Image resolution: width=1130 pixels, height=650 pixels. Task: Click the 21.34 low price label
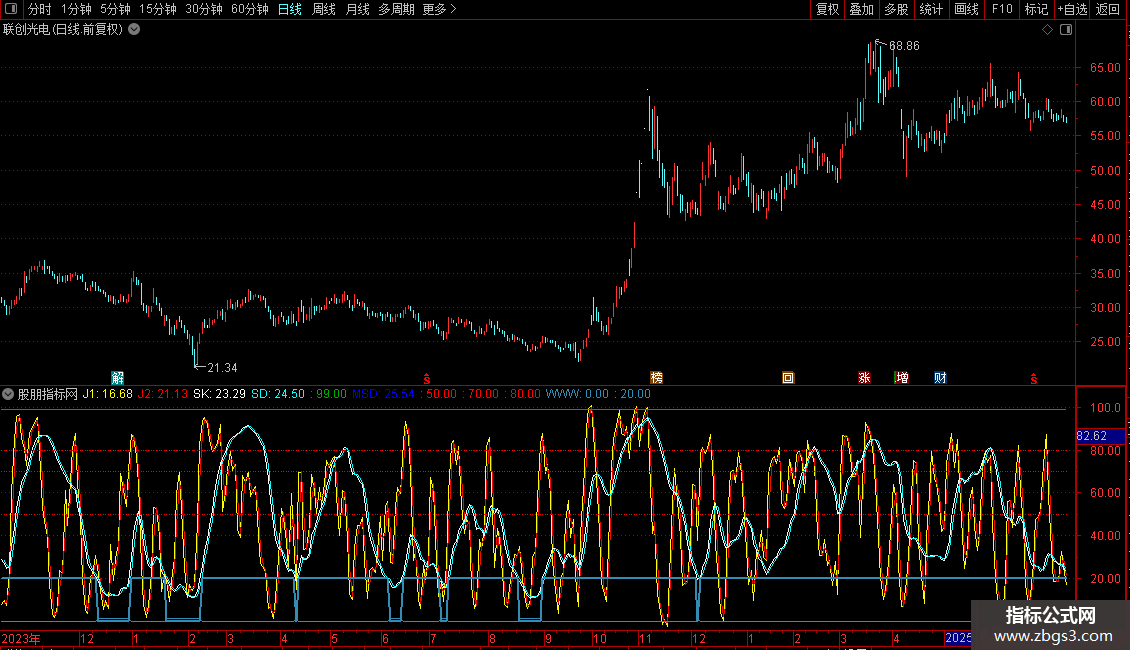[222, 368]
